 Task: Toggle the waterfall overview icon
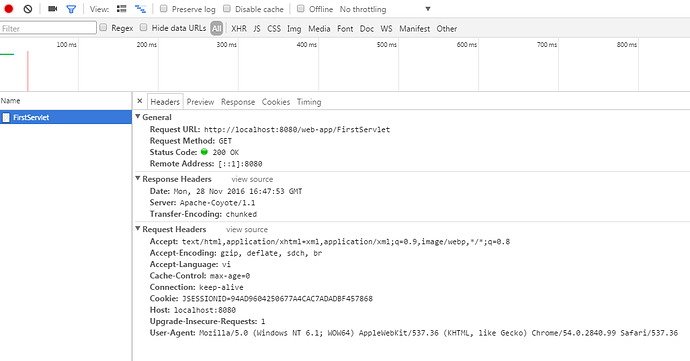point(140,9)
